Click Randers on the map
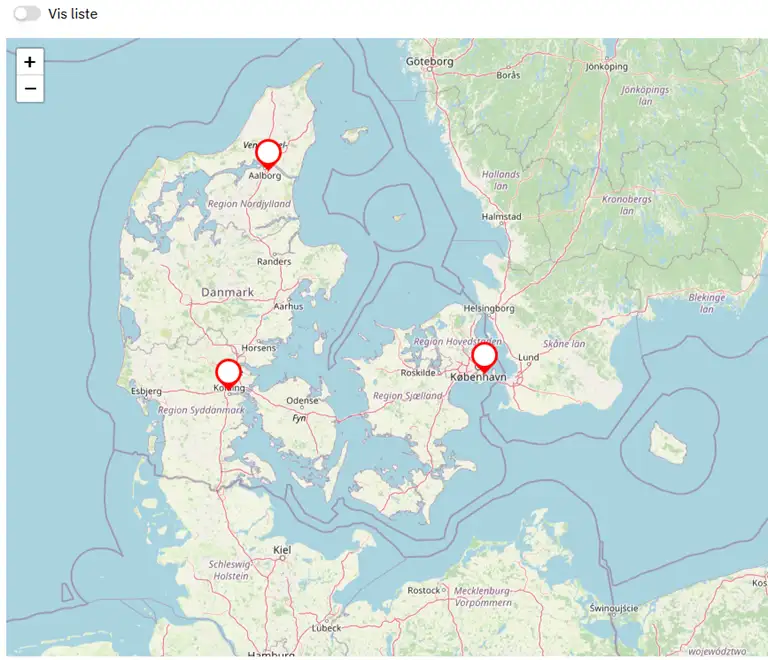Screen dimensions: 768x660 [x=274, y=262]
